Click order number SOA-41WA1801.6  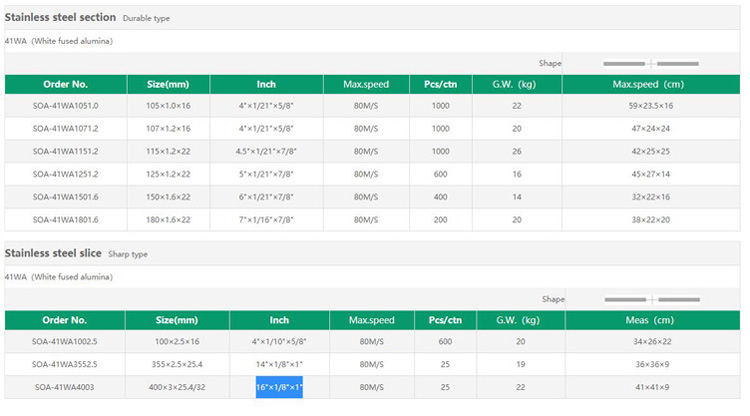tap(65, 219)
